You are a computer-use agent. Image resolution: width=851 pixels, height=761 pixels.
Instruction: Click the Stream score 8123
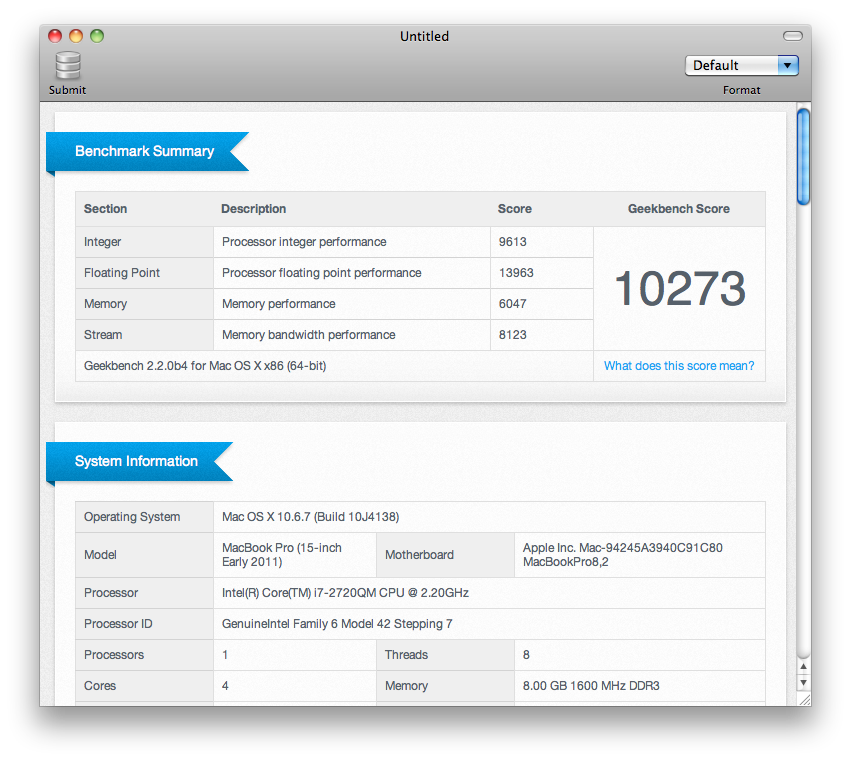[512, 335]
